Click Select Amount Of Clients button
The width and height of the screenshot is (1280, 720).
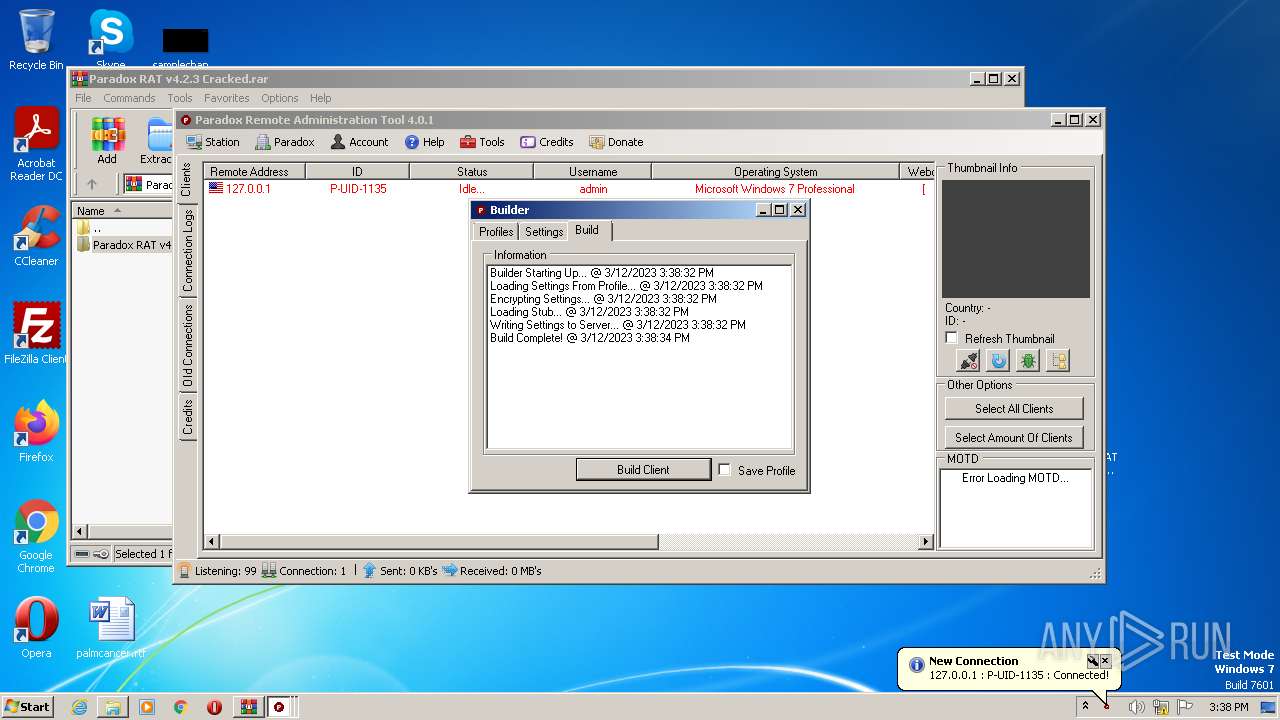tap(1014, 437)
